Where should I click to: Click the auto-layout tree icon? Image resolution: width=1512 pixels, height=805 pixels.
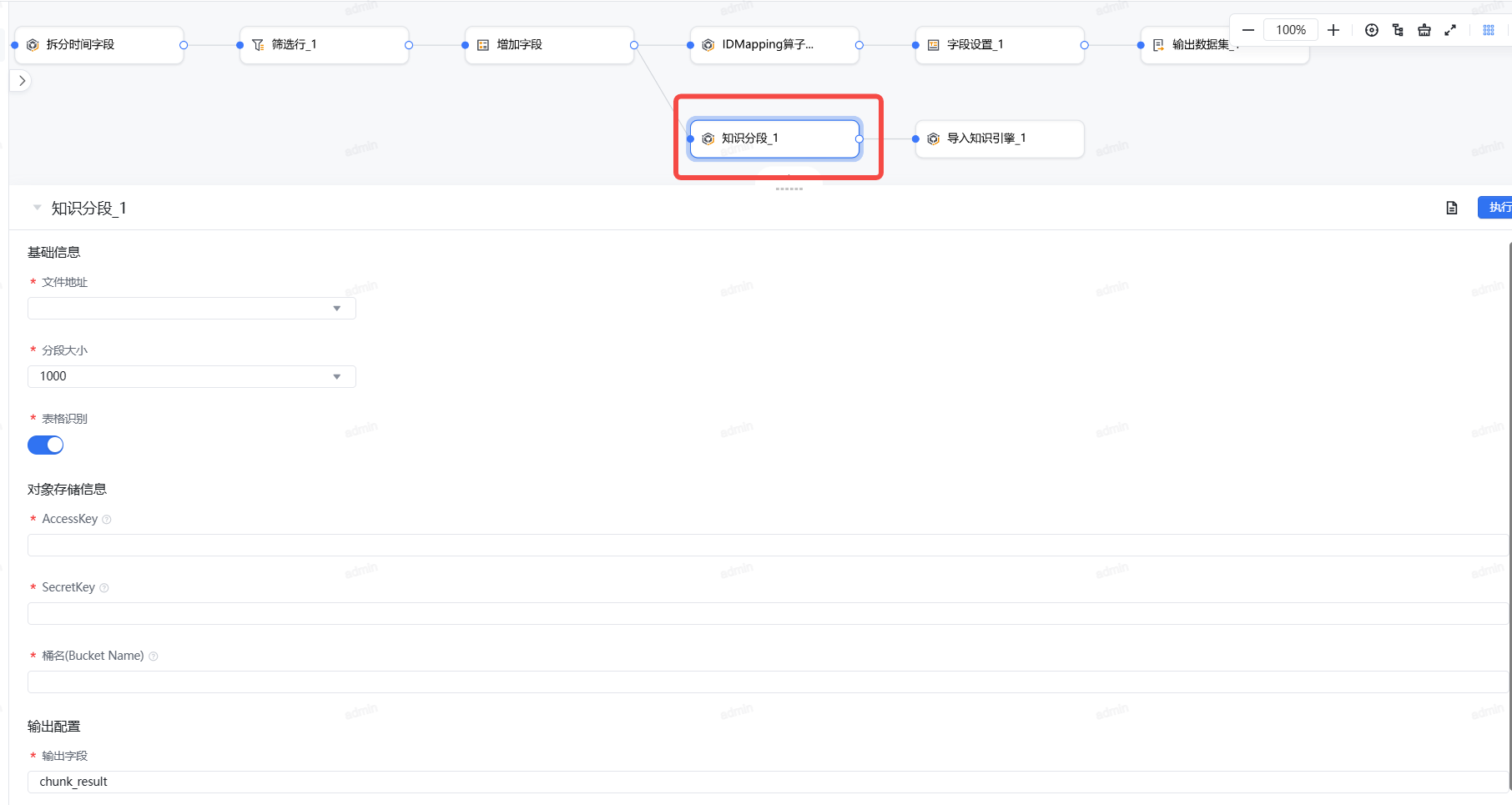(x=1398, y=30)
